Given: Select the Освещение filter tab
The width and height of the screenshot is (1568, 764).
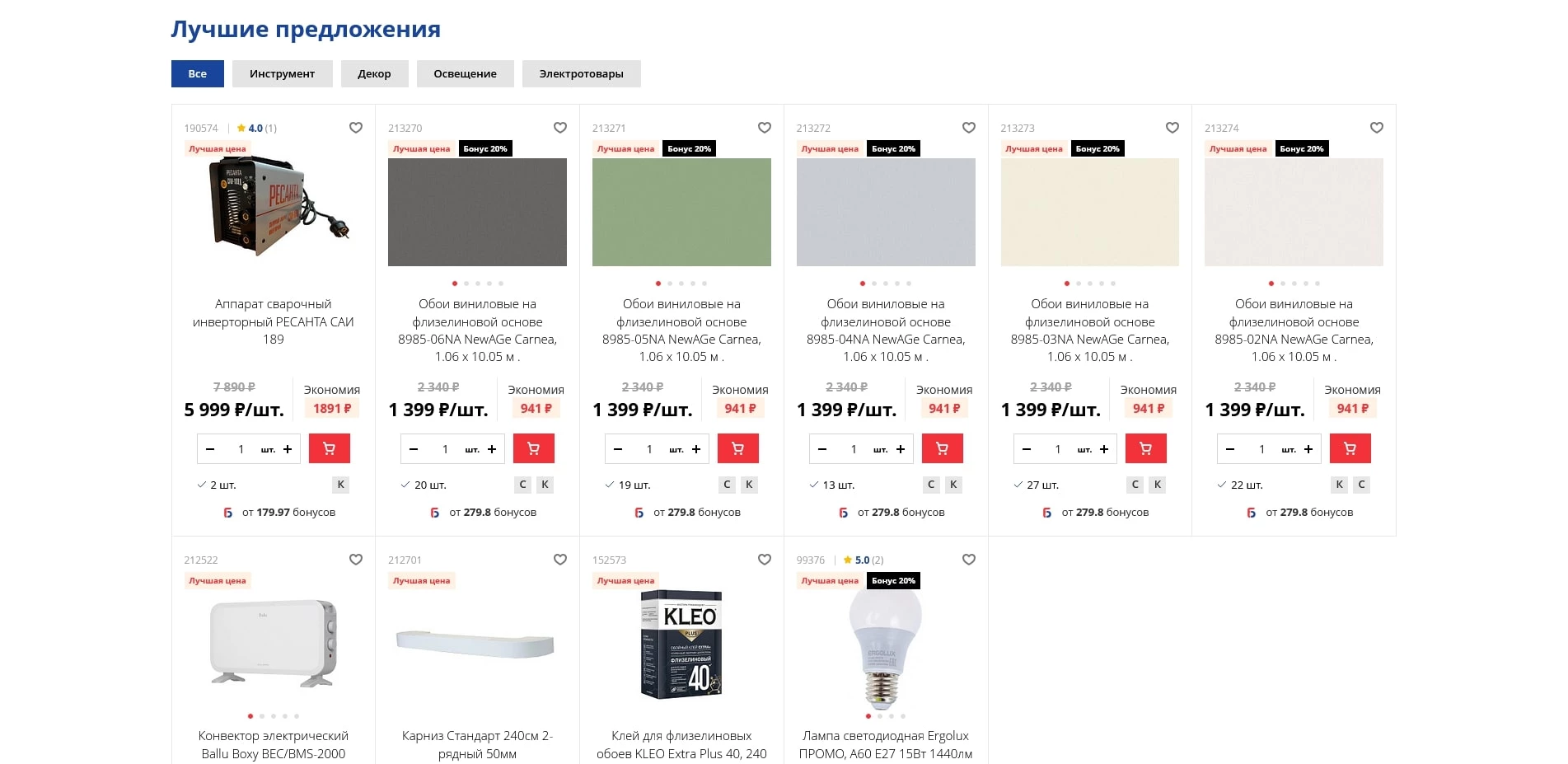Looking at the screenshot, I should pyautogui.click(x=465, y=73).
